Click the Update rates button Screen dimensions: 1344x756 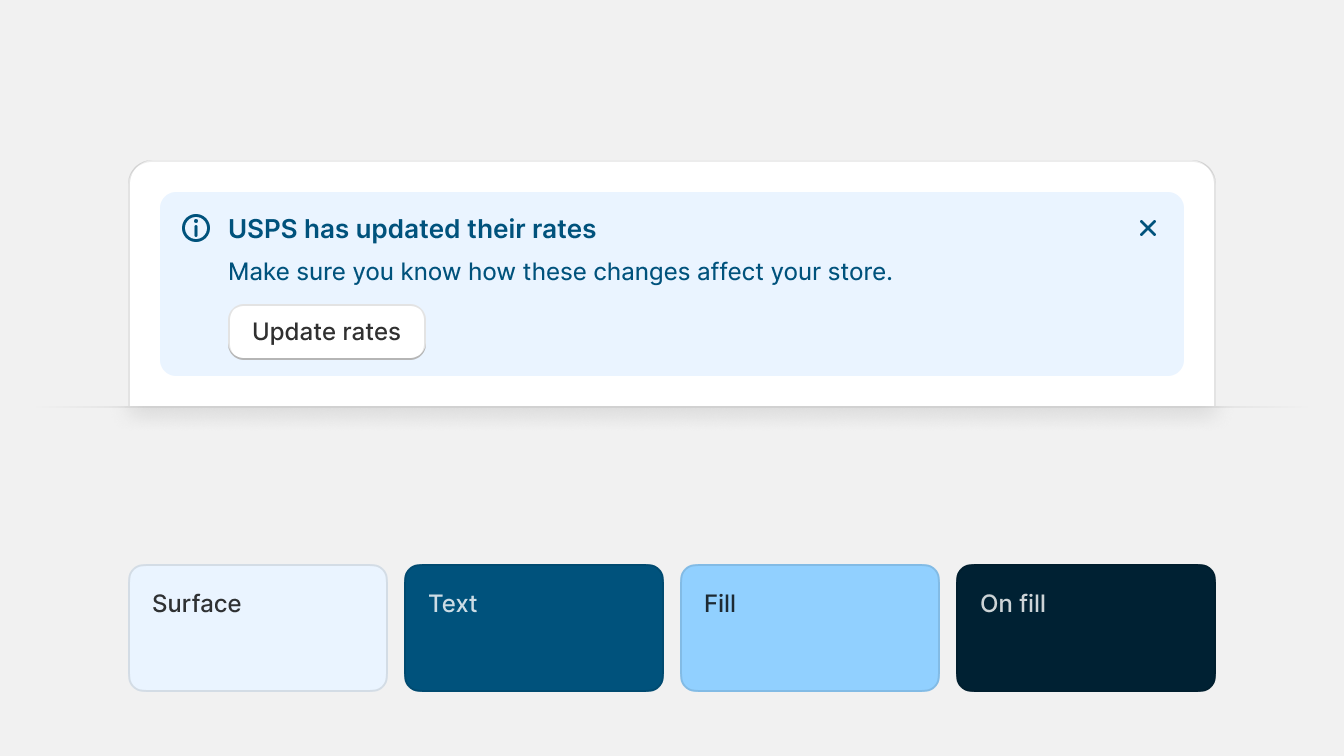(x=327, y=332)
